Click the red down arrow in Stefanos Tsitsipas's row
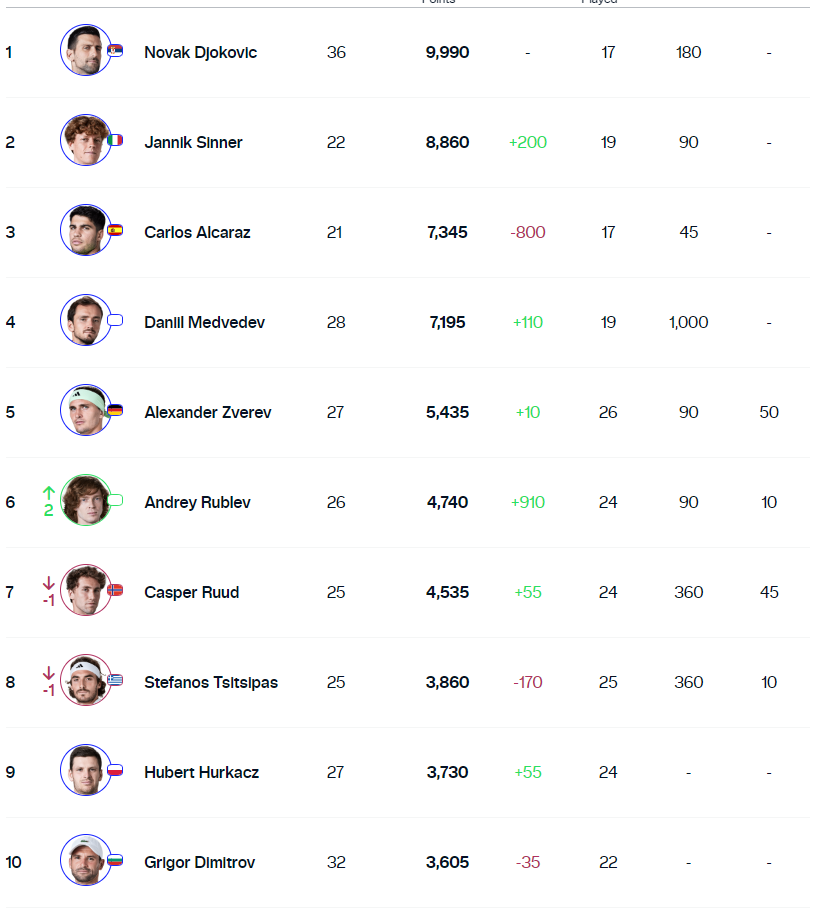 coord(48,672)
